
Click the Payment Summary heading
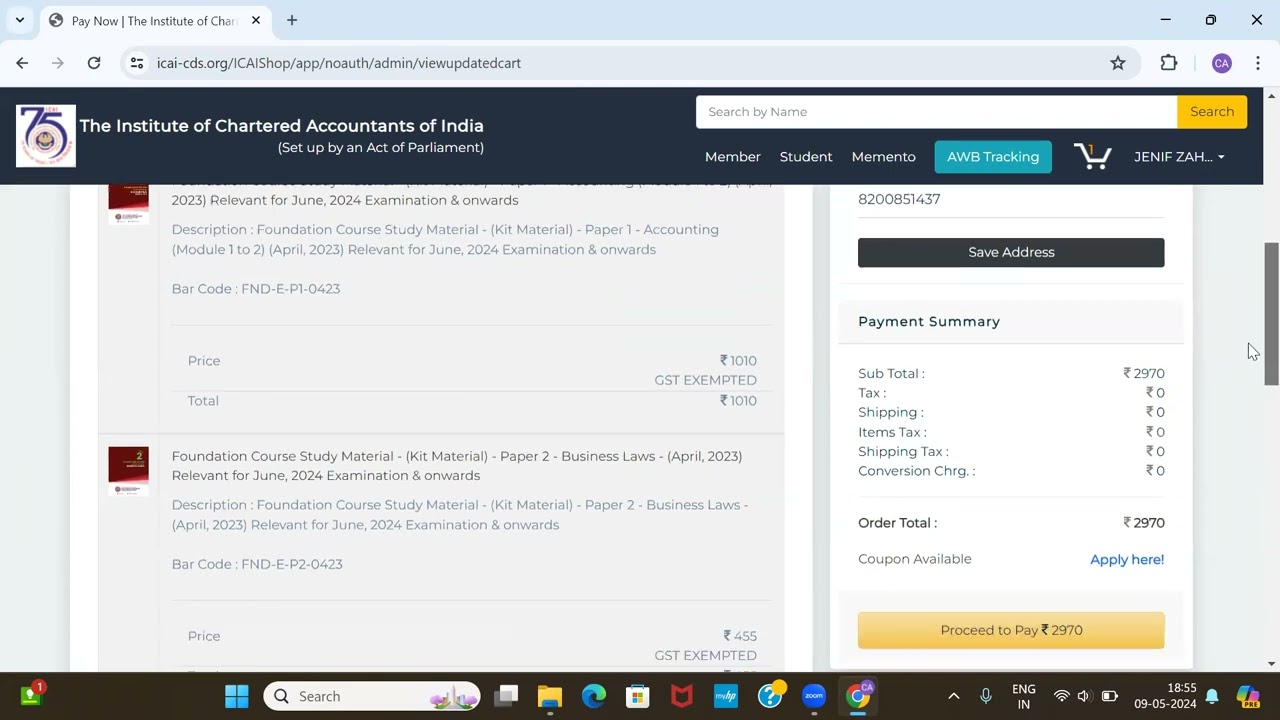929,322
